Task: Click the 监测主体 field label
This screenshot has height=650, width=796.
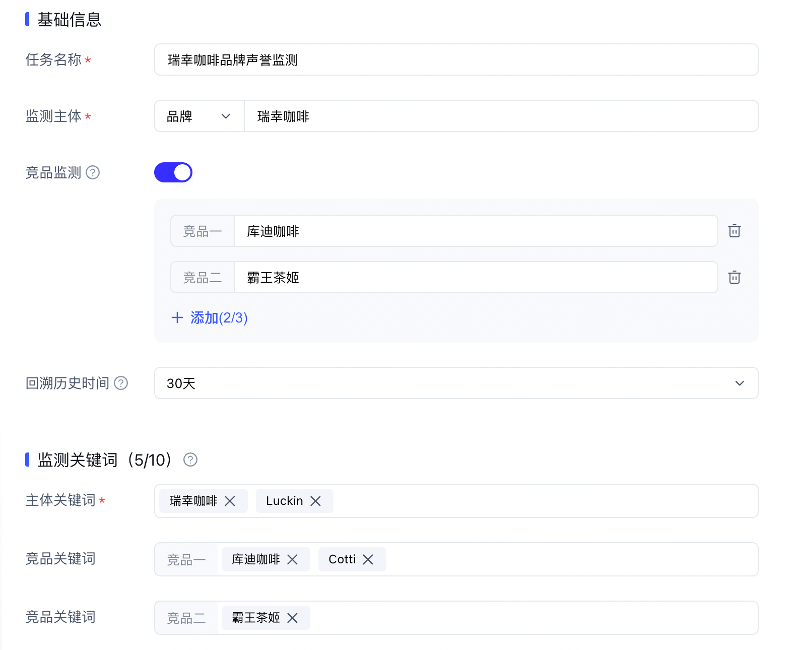Action: pos(53,116)
